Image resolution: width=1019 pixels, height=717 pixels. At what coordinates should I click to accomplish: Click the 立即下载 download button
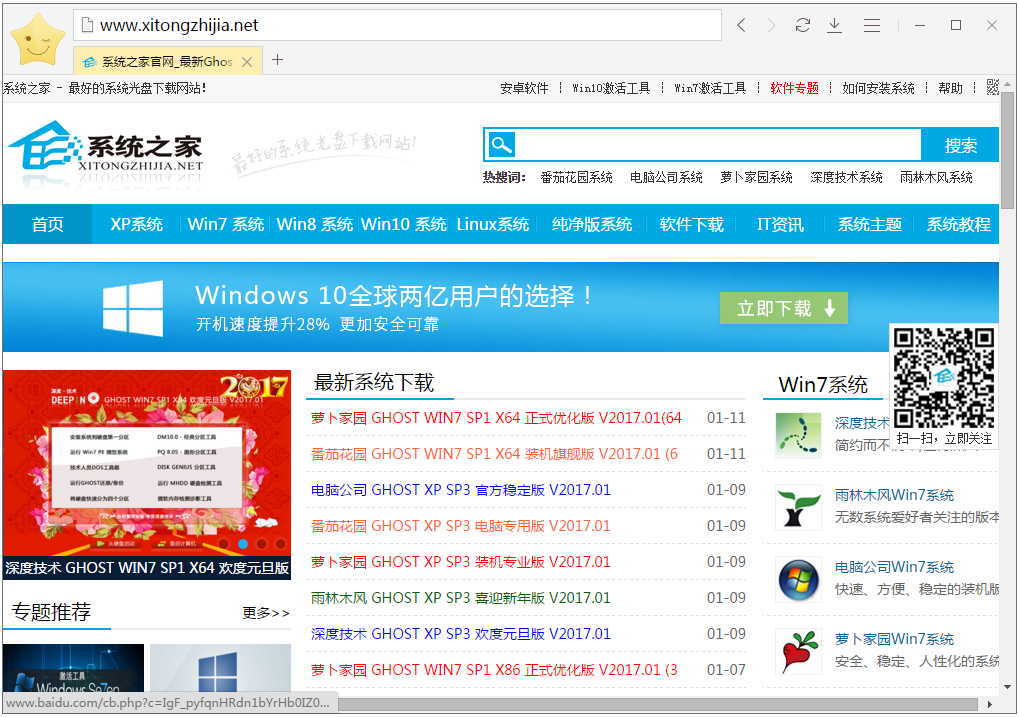tap(783, 308)
